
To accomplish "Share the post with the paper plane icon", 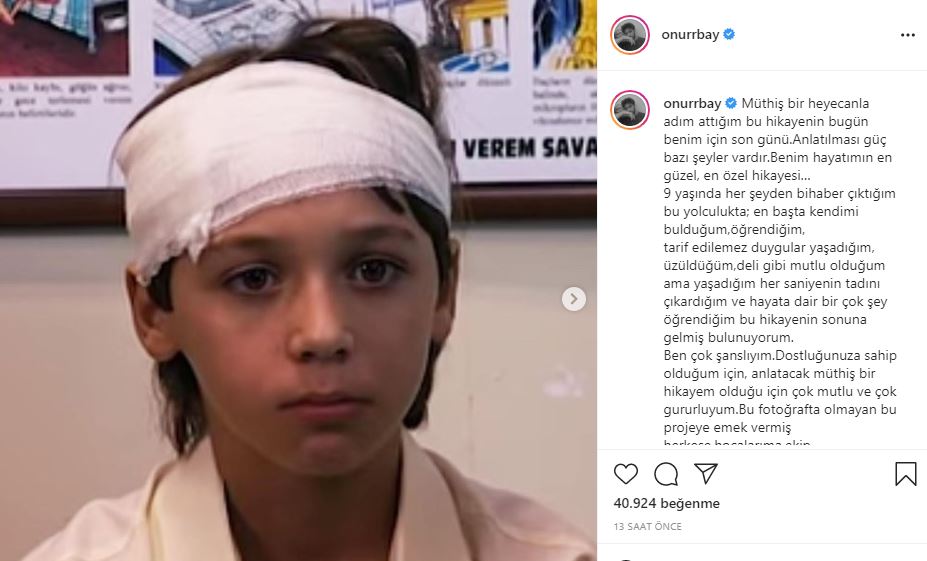I will coord(706,474).
